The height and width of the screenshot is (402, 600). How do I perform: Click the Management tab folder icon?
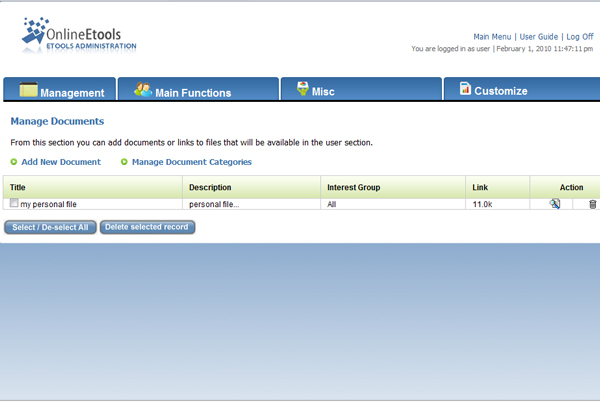pos(29,90)
